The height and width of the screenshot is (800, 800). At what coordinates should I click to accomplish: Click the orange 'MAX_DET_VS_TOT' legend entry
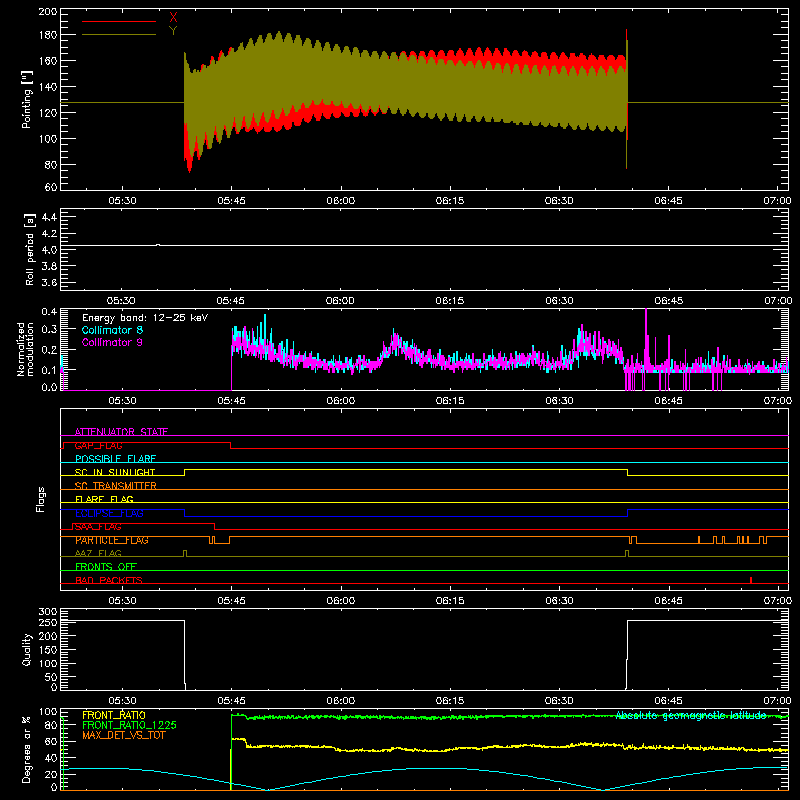pos(124,735)
